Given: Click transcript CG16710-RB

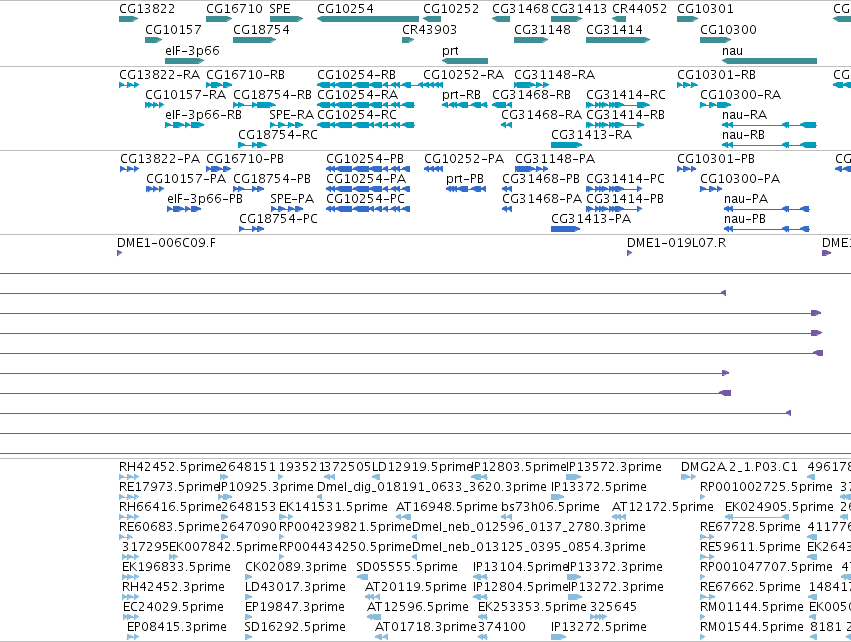Looking at the screenshot, I should coord(245,74).
